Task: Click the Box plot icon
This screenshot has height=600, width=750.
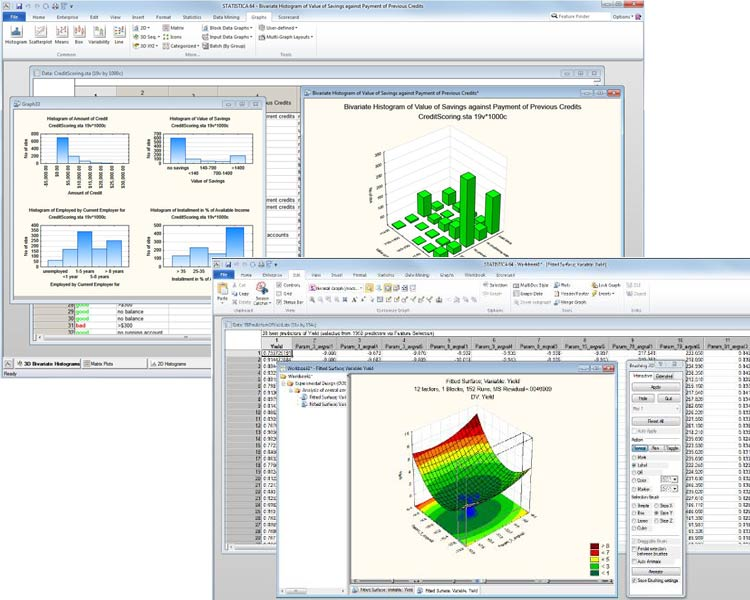Action: click(79, 32)
